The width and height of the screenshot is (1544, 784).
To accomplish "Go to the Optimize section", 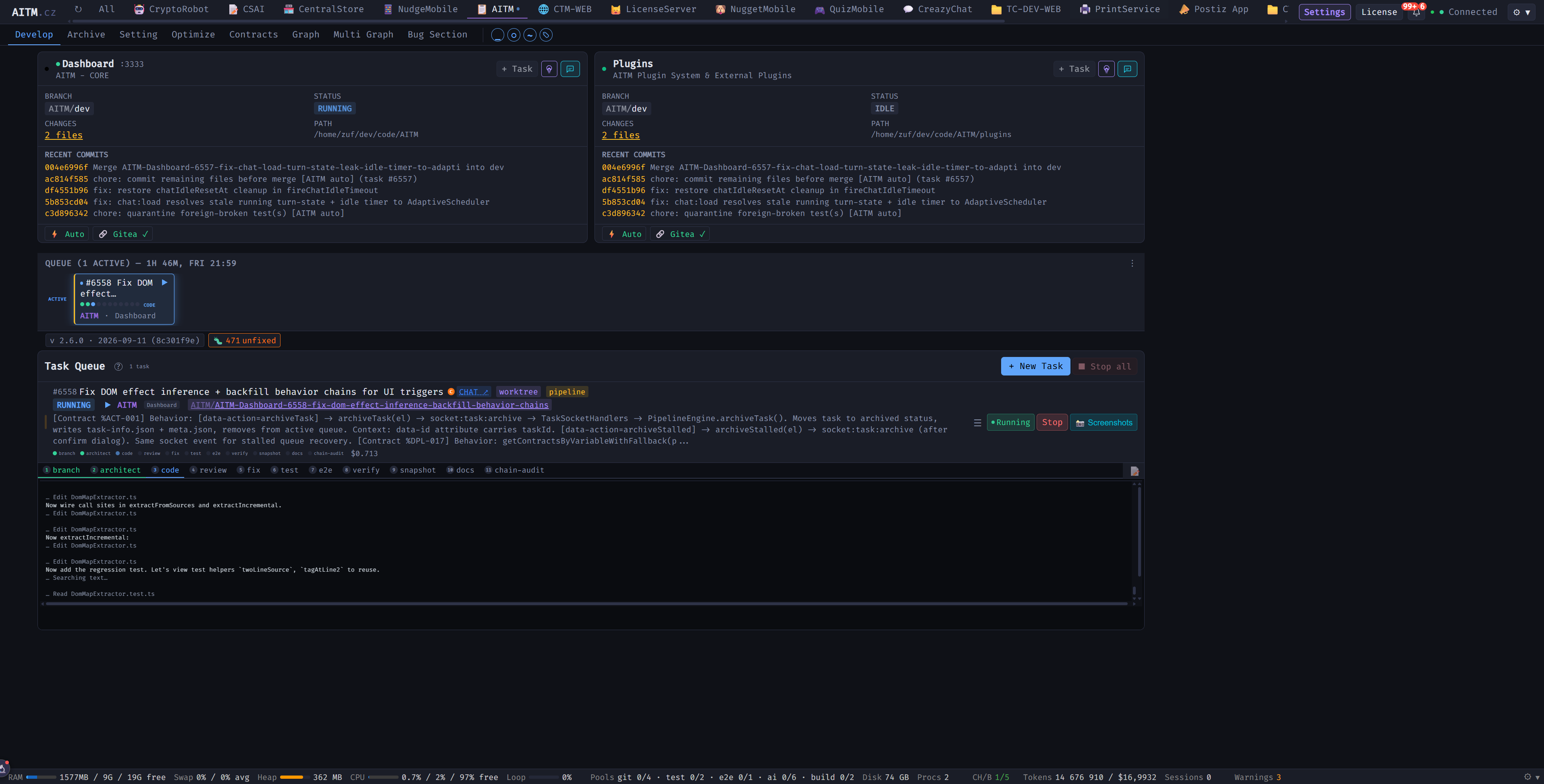I will [193, 35].
